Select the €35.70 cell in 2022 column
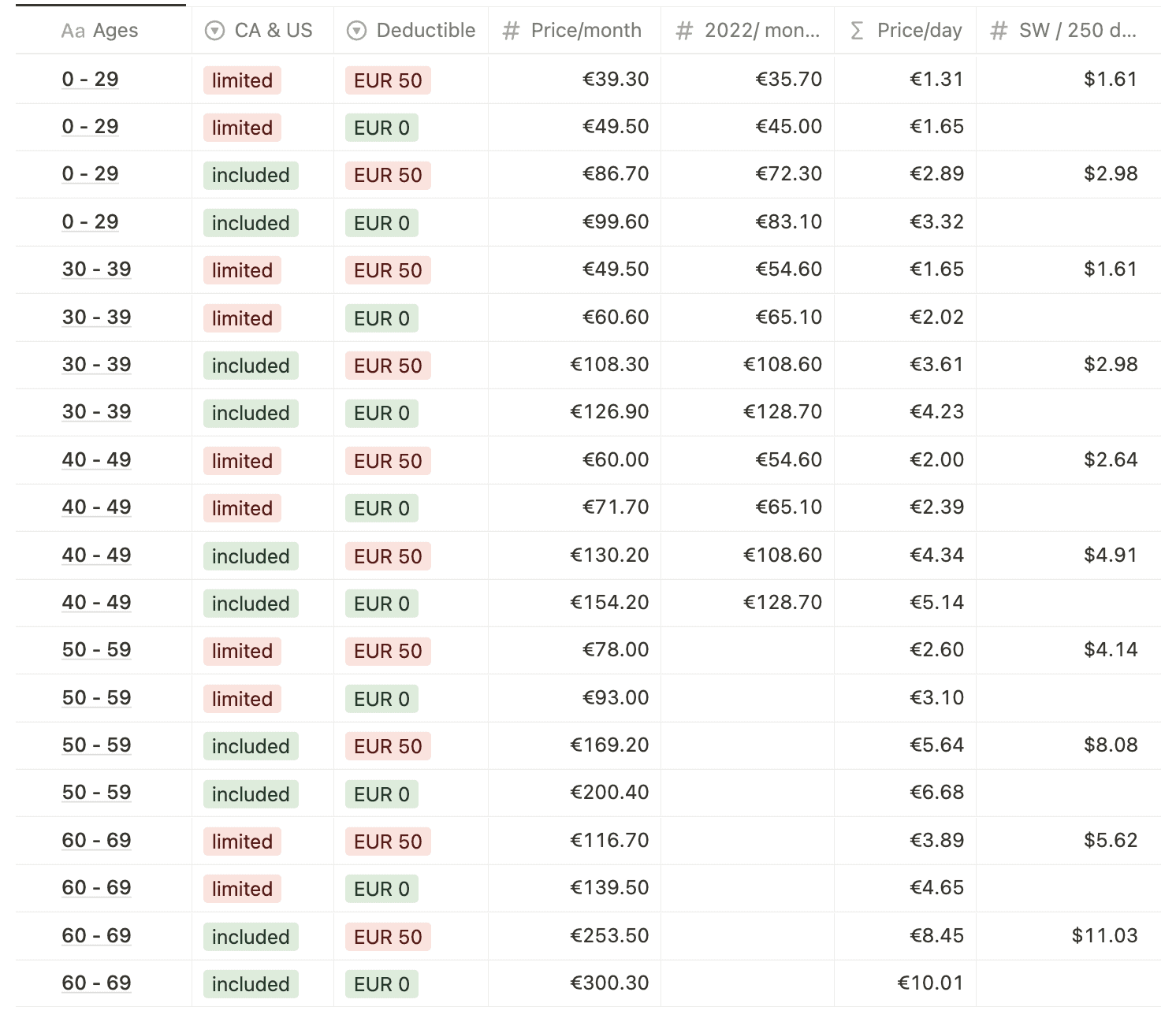Viewport: 1176px width, 1018px height. [788, 80]
